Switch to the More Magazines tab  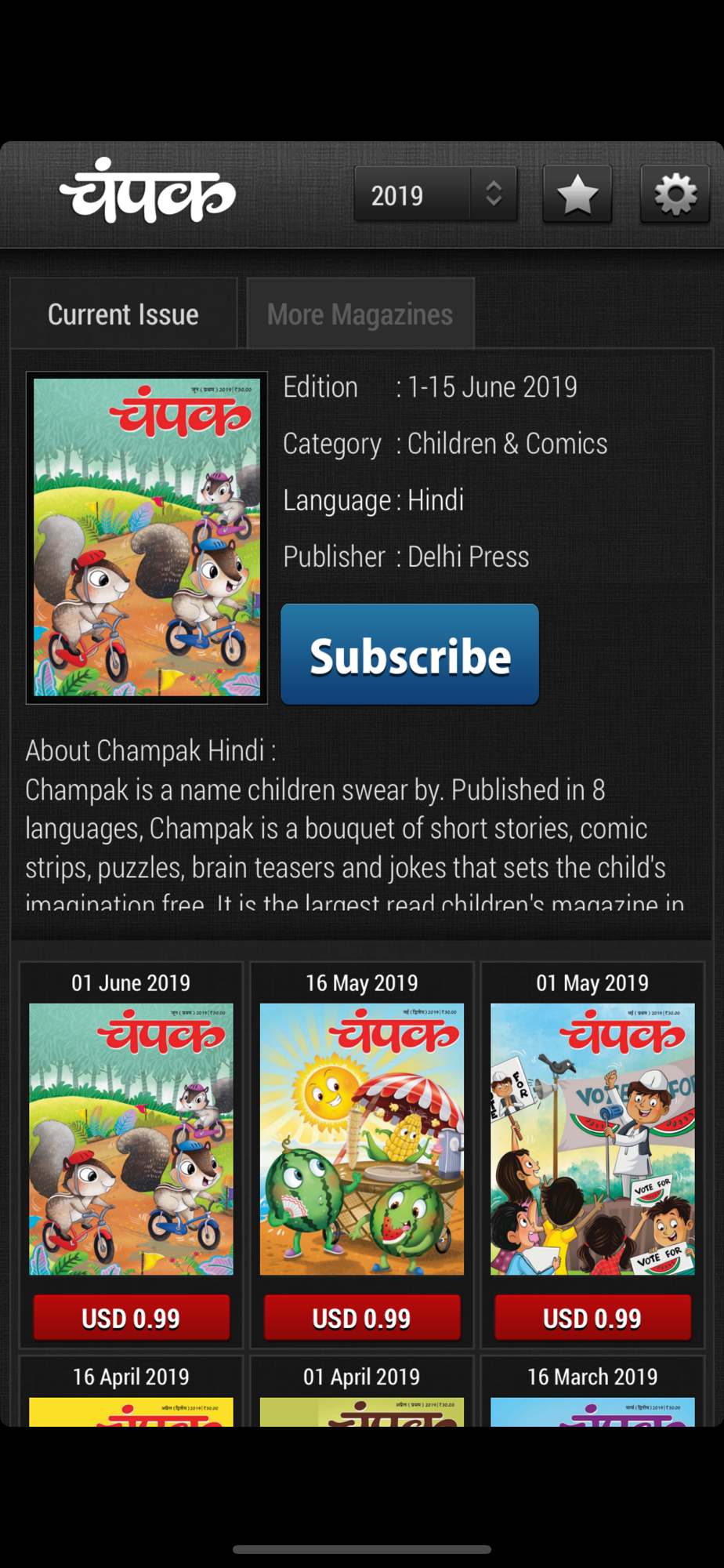point(360,314)
